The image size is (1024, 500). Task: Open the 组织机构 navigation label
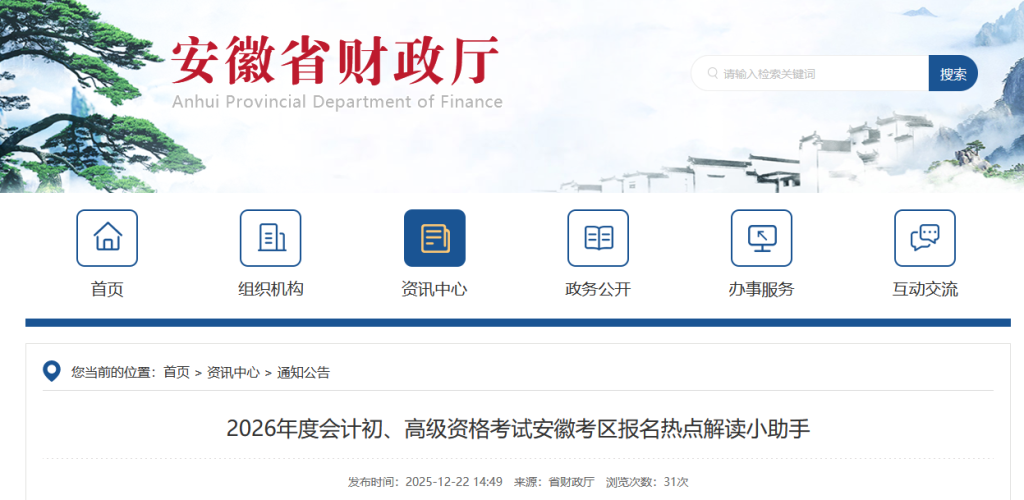click(271, 290)
